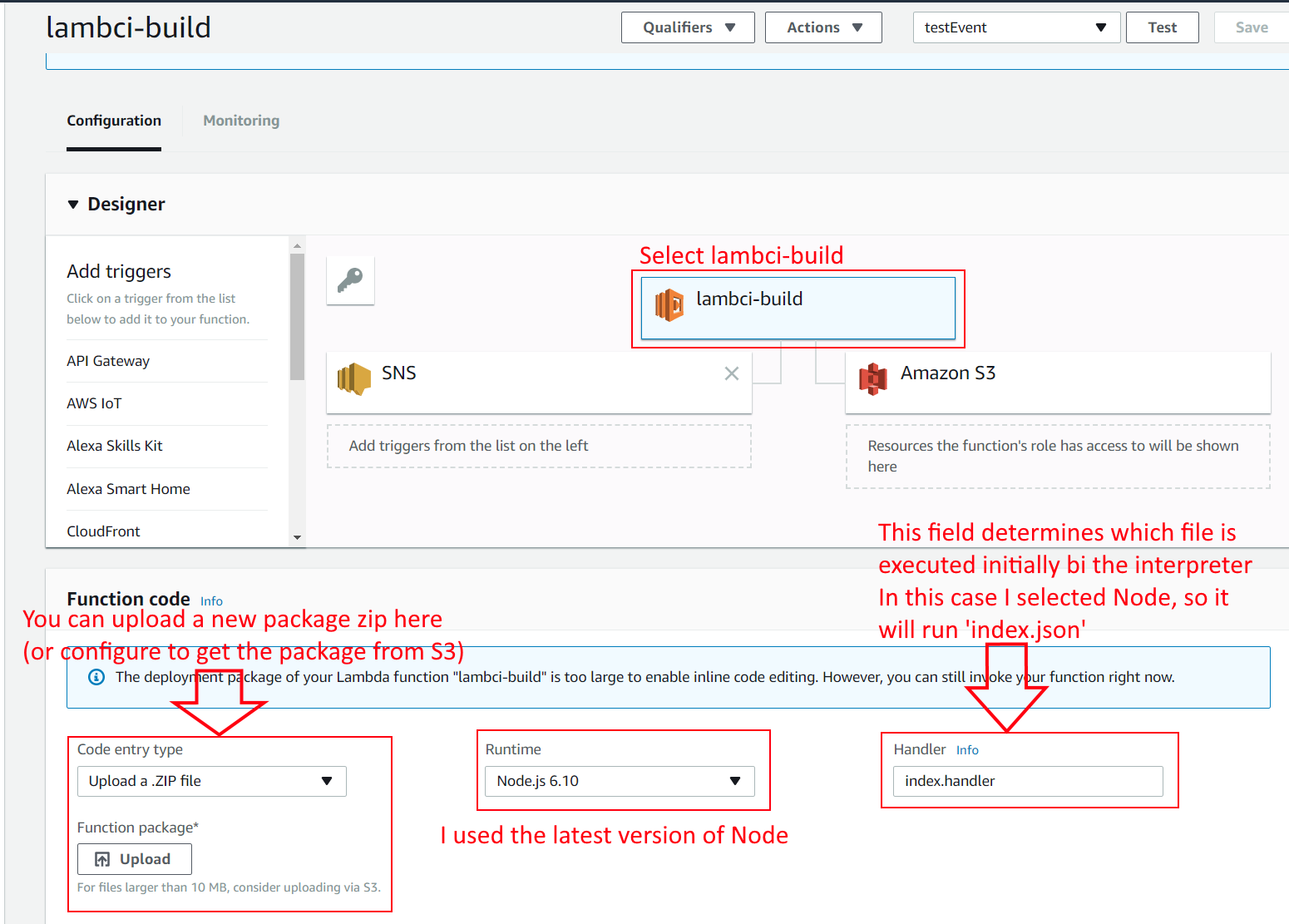The image size is (1289, 924).
Task: Click the Add triggers heading
Action: click(x=119, y=271)
